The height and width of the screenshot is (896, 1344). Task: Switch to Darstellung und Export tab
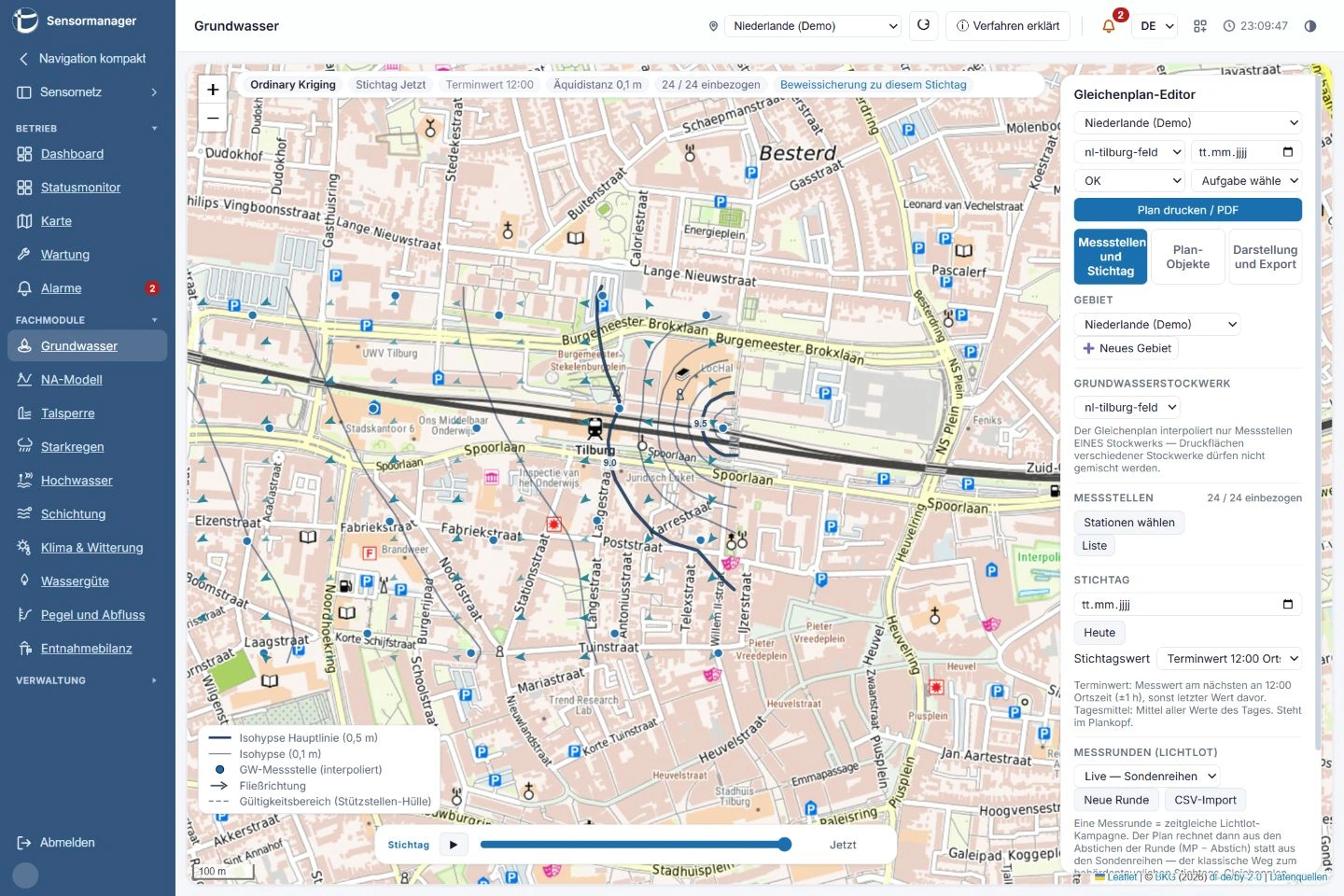[x=1266, y=257]
